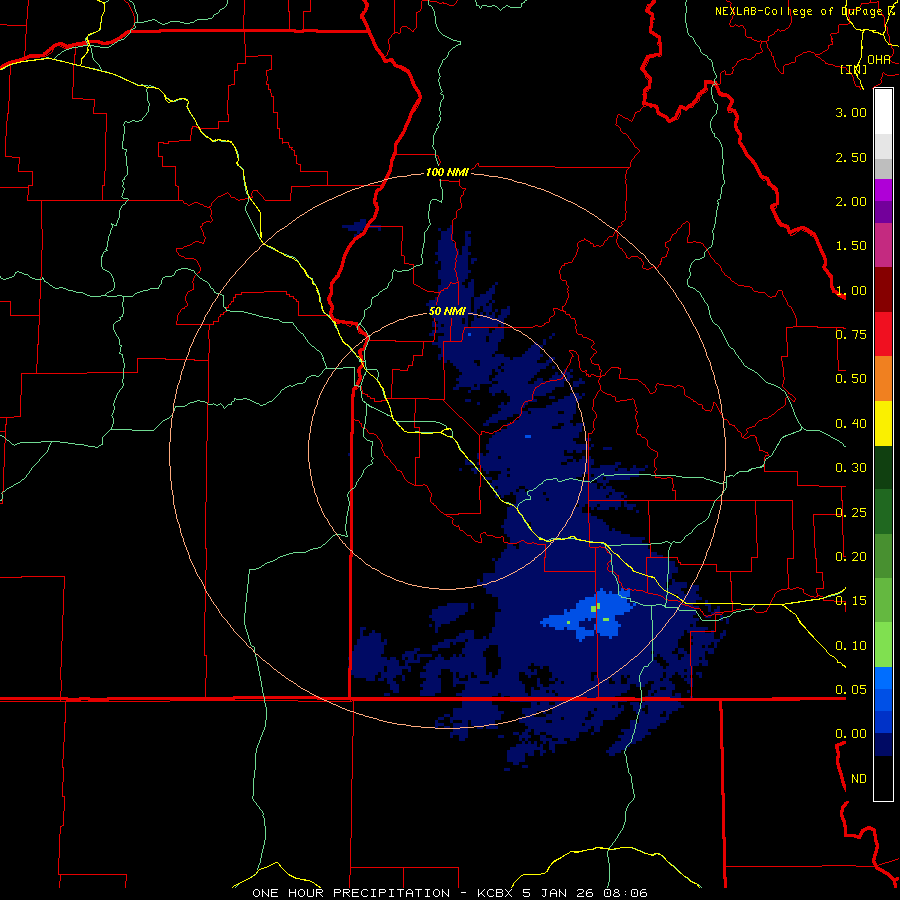Viewport: 900px width, 900px height.
Task: Select the 'ND' no-data label
Action: [859, 779]
